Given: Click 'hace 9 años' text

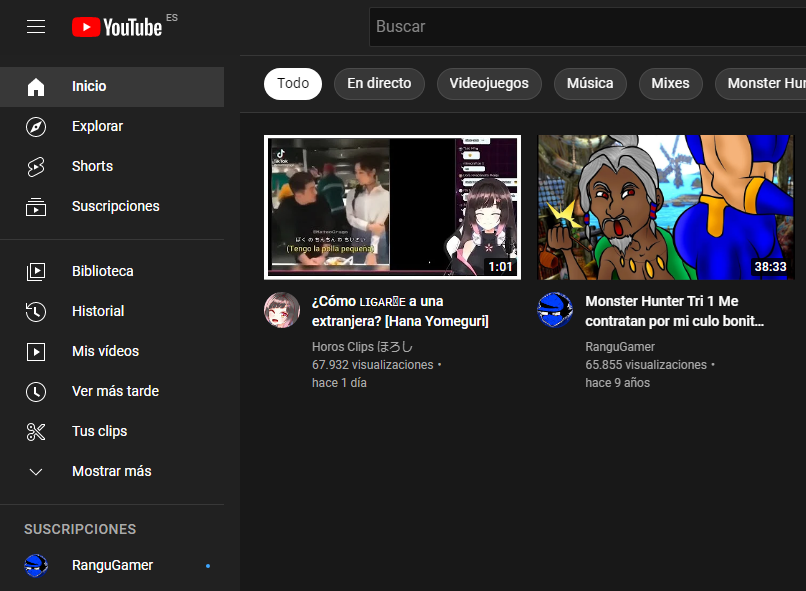Looking at the screenshot, I should coord(617,383).
